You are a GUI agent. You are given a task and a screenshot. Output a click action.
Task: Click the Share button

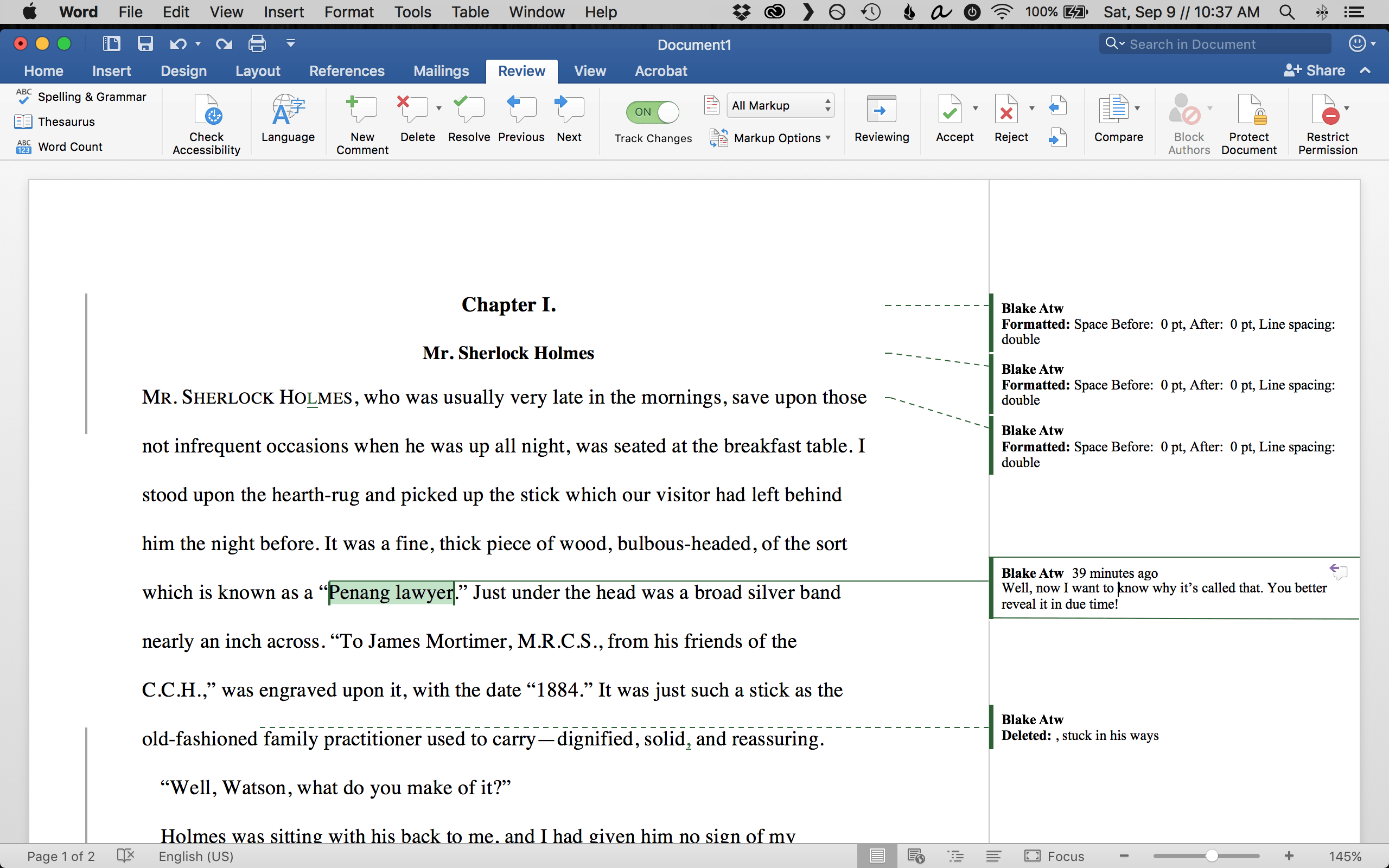click(x=1314, y=71)
